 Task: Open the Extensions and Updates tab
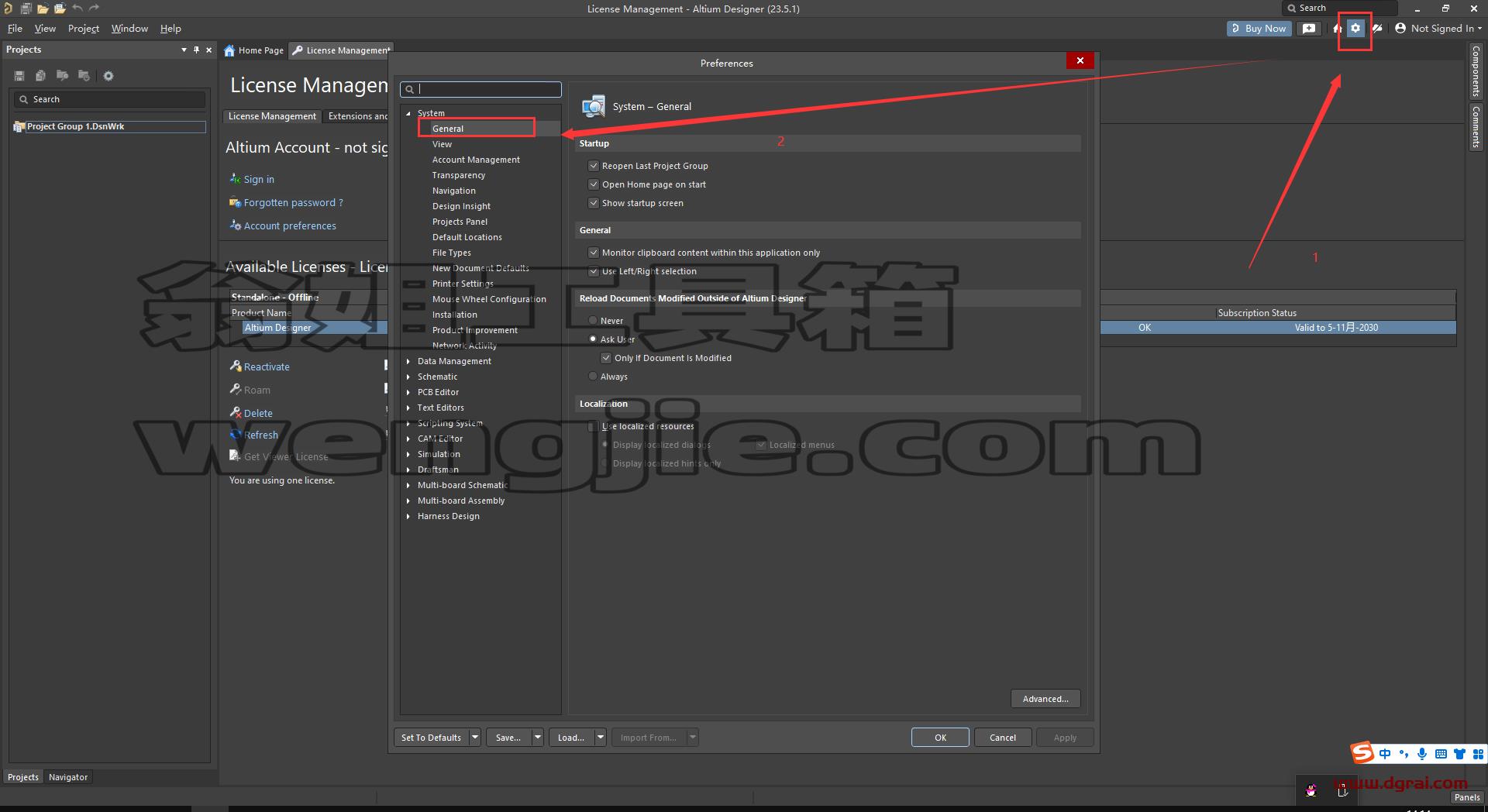357,116
